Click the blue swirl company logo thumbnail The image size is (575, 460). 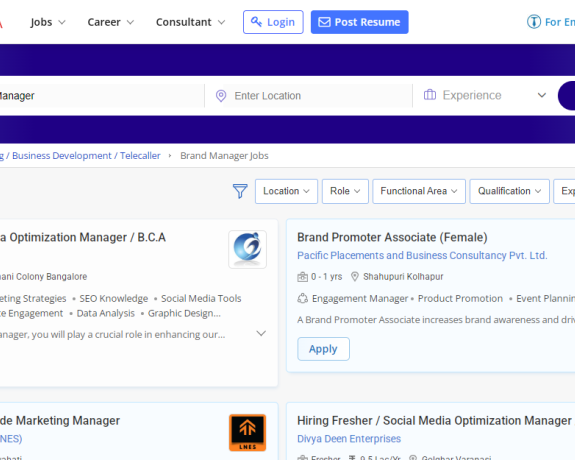248,249
